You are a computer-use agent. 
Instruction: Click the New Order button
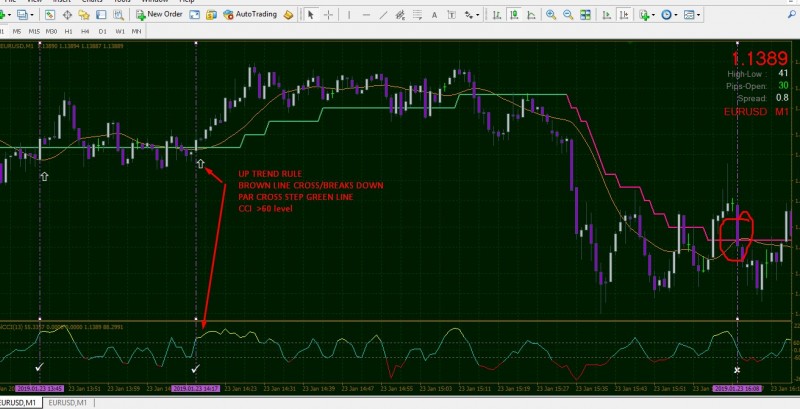[x=159, y=15]
